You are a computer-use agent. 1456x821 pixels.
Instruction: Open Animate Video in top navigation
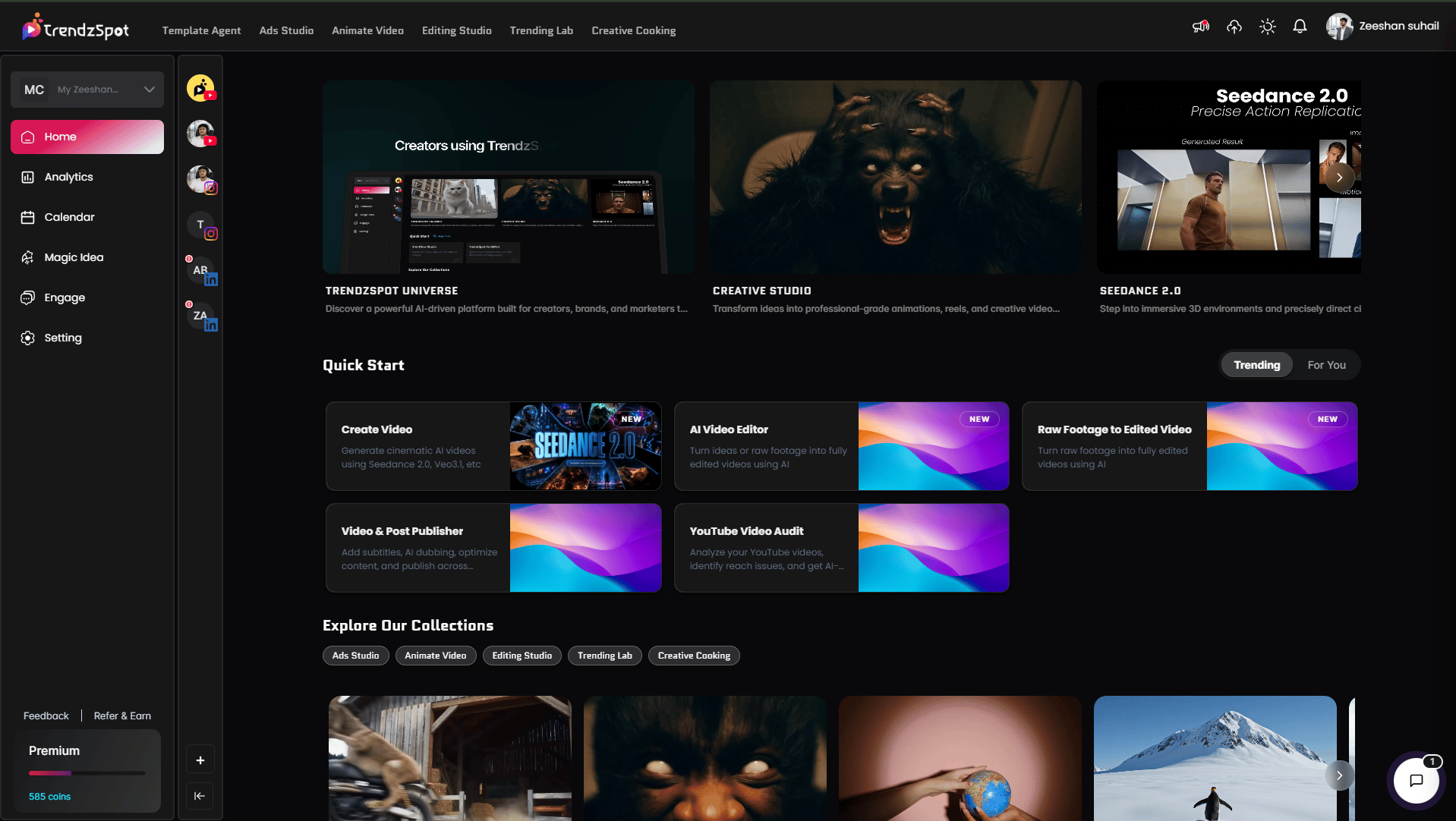pyautogui.click(x=367, y=30)
